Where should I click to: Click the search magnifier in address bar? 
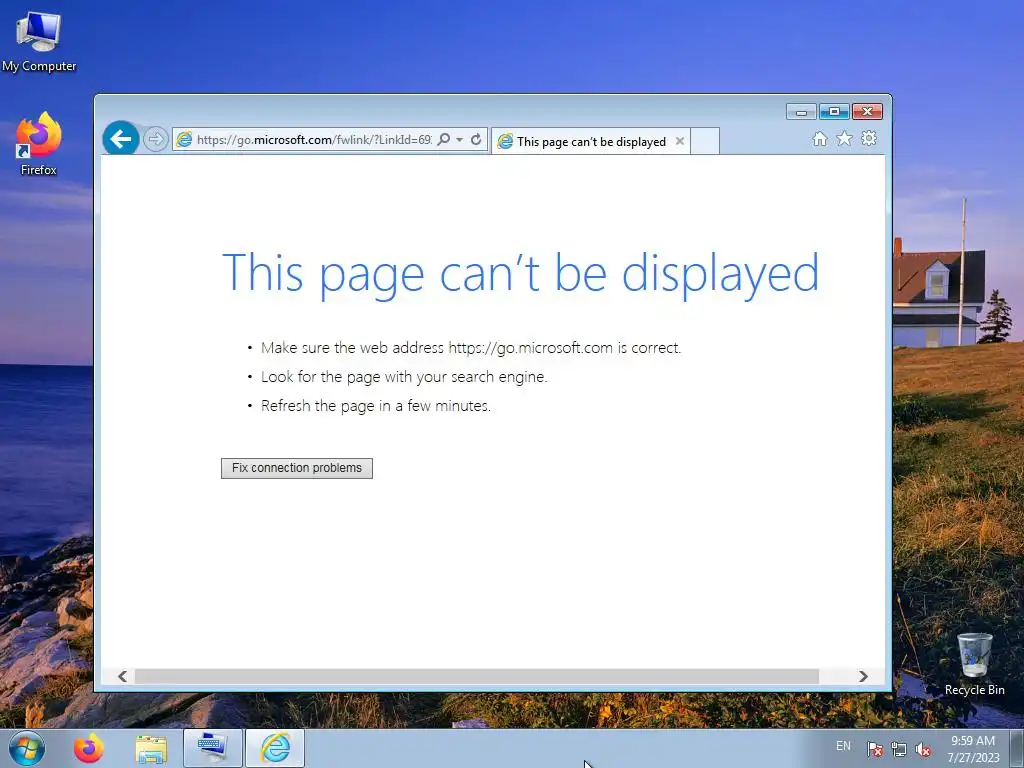click(443, 139)
